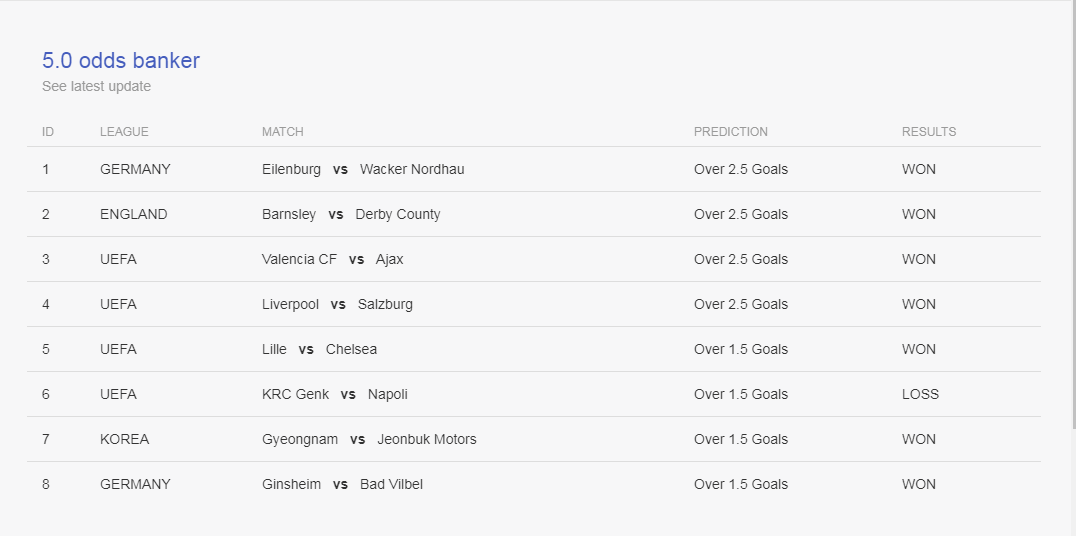Click 'See latest update' subtitle text
The width and height of the screenshot is (1076, 536).
[x=96, y=86]
